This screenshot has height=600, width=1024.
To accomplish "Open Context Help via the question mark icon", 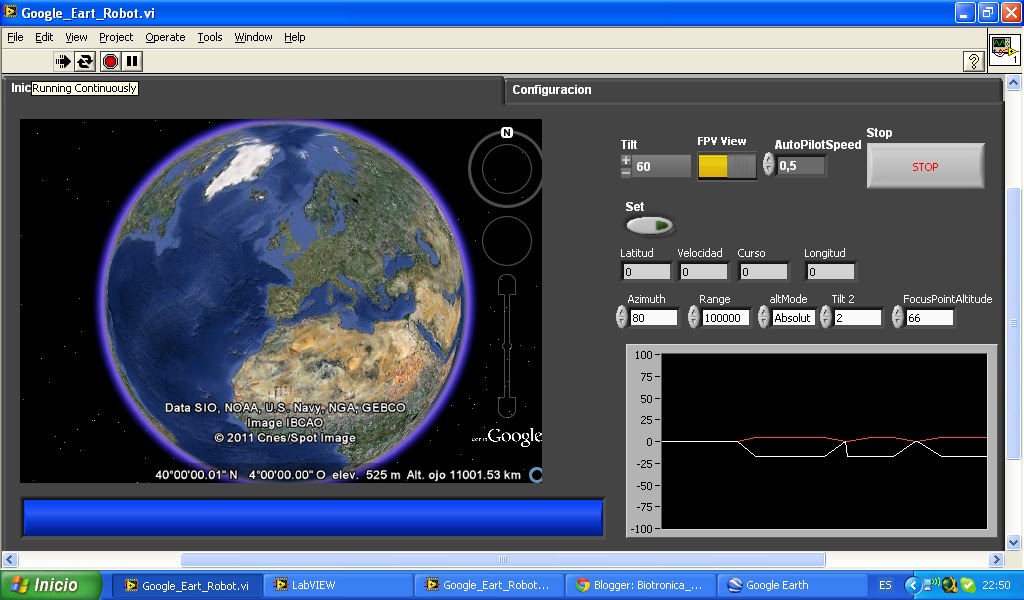I will (x=975, y=61).
